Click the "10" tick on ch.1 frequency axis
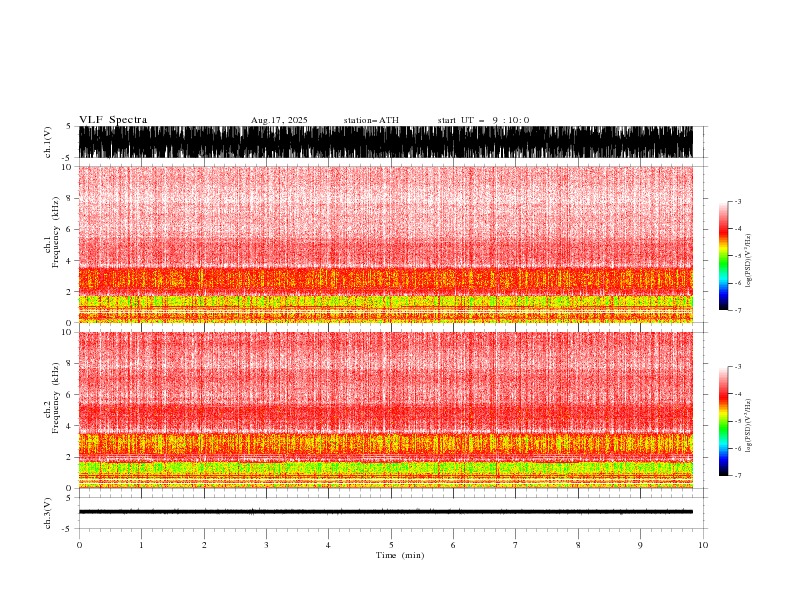792x612 pixels. click(67, 167)
